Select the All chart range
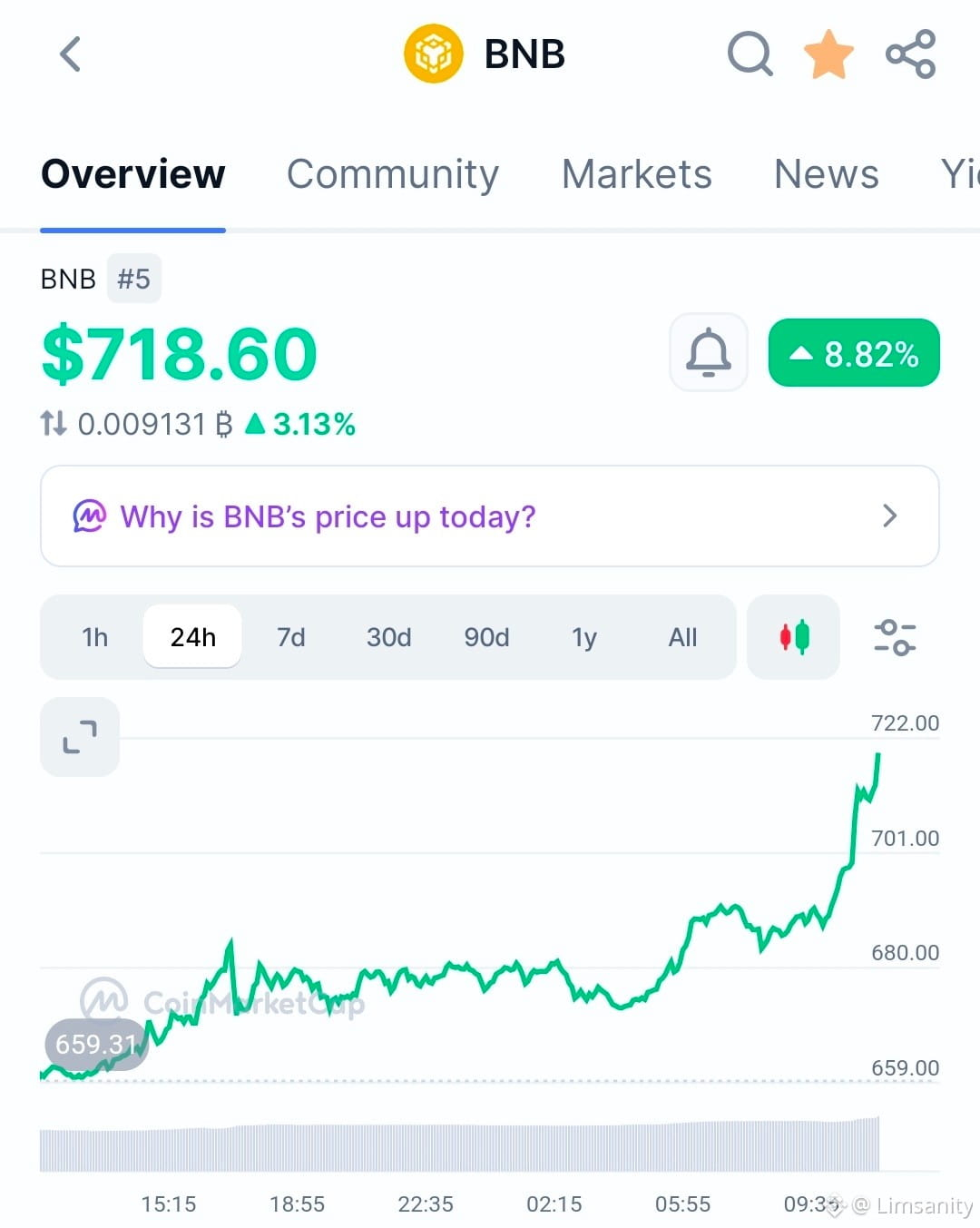Viewport: 980px width, 1228px height. [682, 637]
